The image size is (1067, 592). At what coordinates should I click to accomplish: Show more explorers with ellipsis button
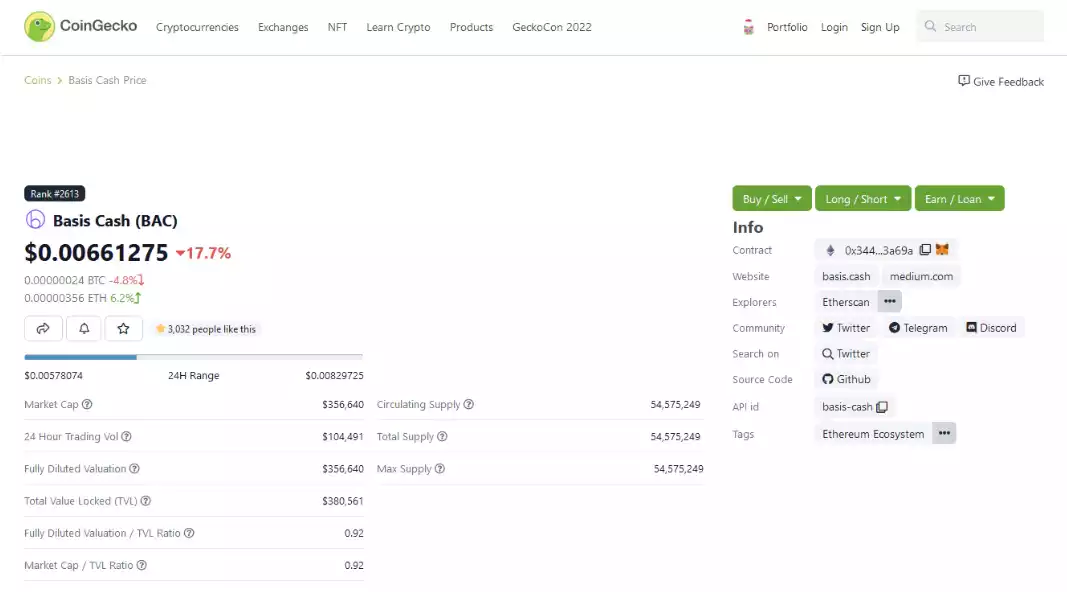(x=889, y=301)
